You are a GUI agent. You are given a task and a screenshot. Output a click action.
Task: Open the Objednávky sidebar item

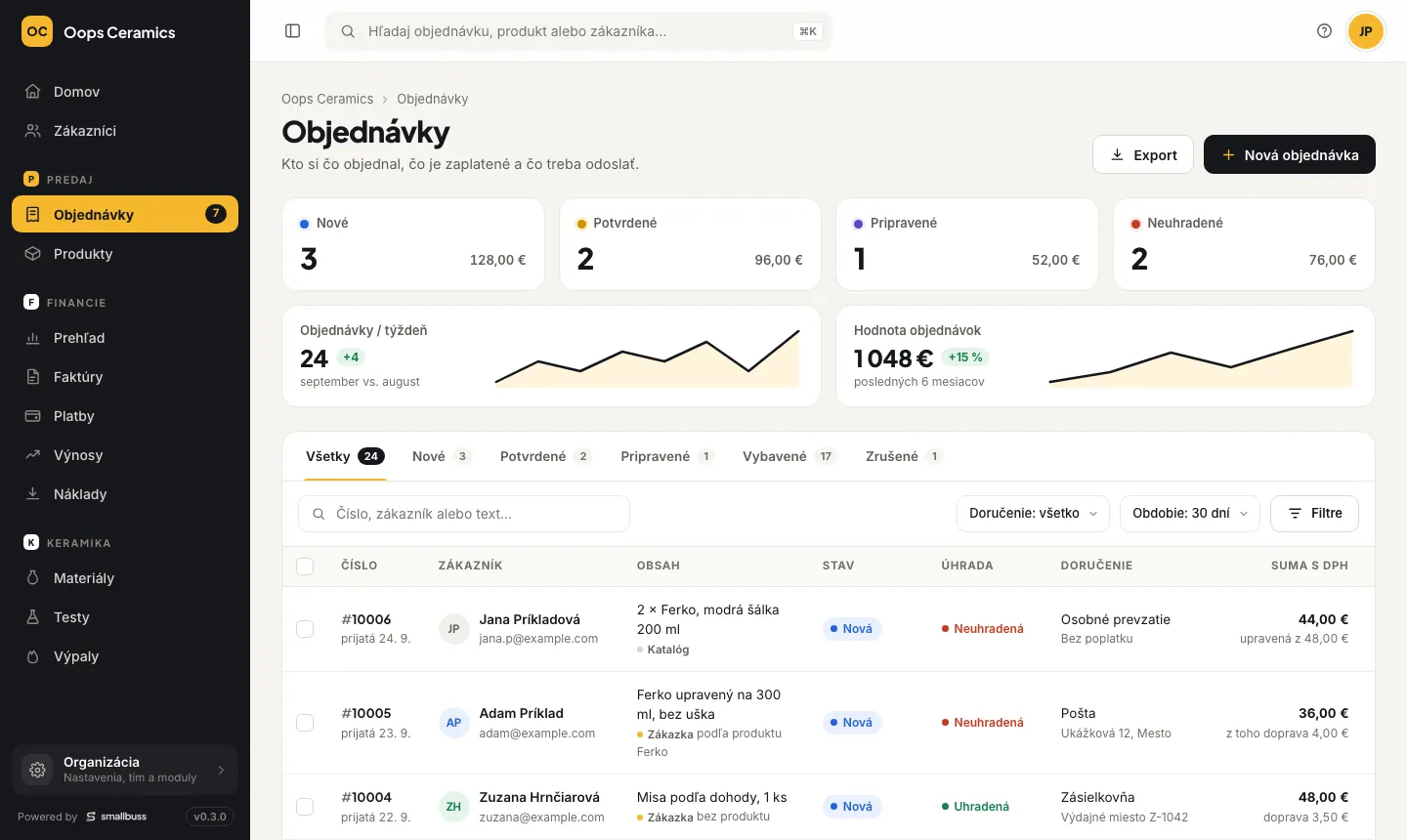point(125,215)
